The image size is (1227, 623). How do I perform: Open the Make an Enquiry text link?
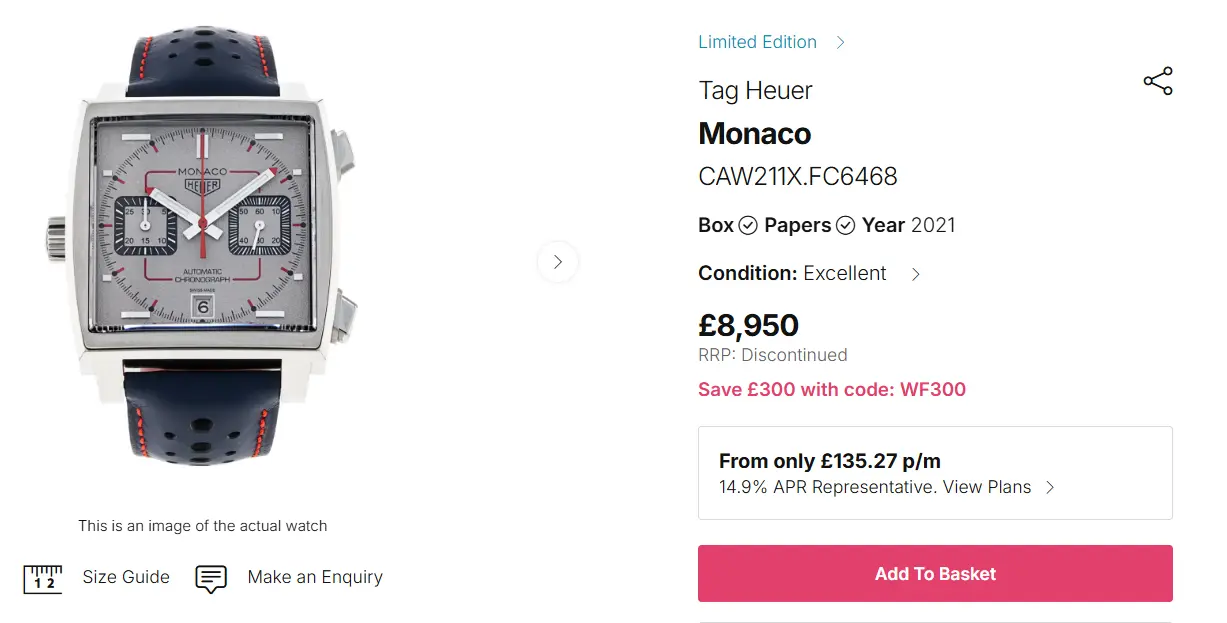[x=315, y=577]
